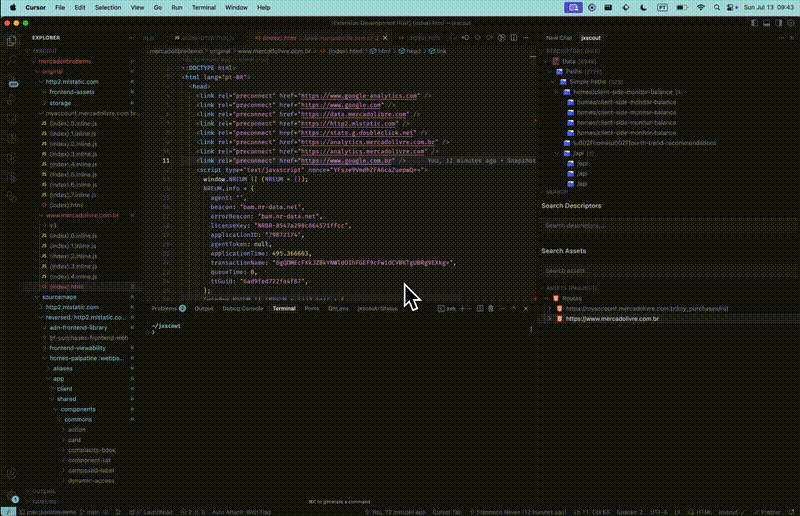This screenshot has height=516, width=800.
Task: Close the active (index).html editor tab
Action: tap(385, 38)
